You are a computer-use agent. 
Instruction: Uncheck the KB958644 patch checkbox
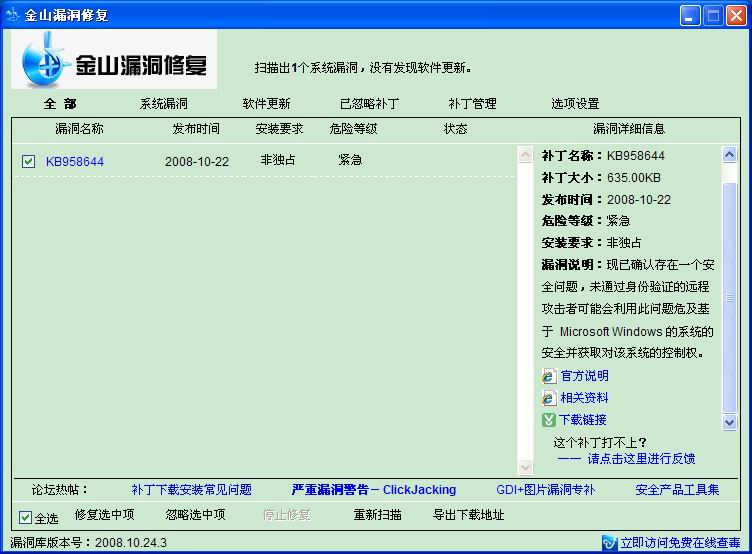coord(28,161)
